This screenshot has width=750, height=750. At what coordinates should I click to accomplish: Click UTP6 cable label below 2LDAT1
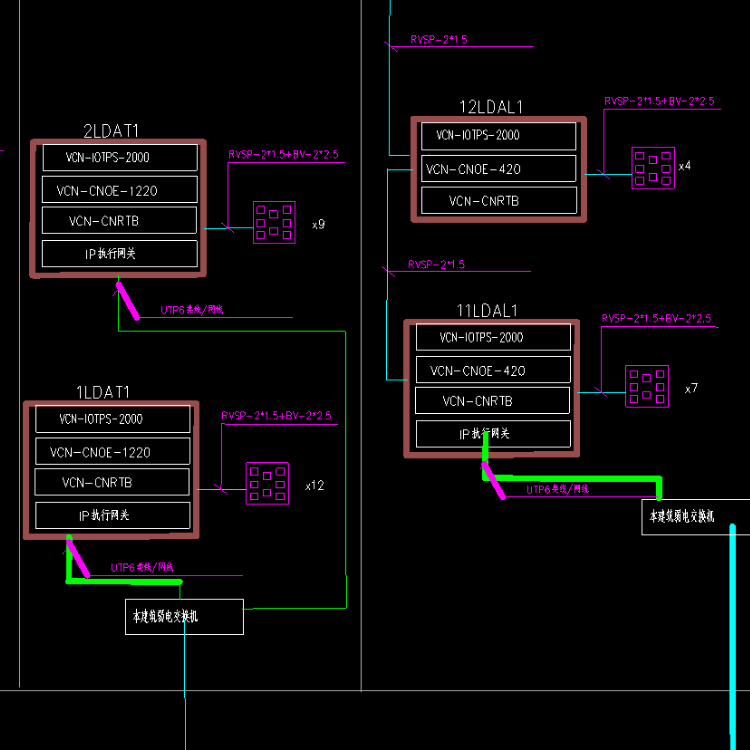point(192,310)
